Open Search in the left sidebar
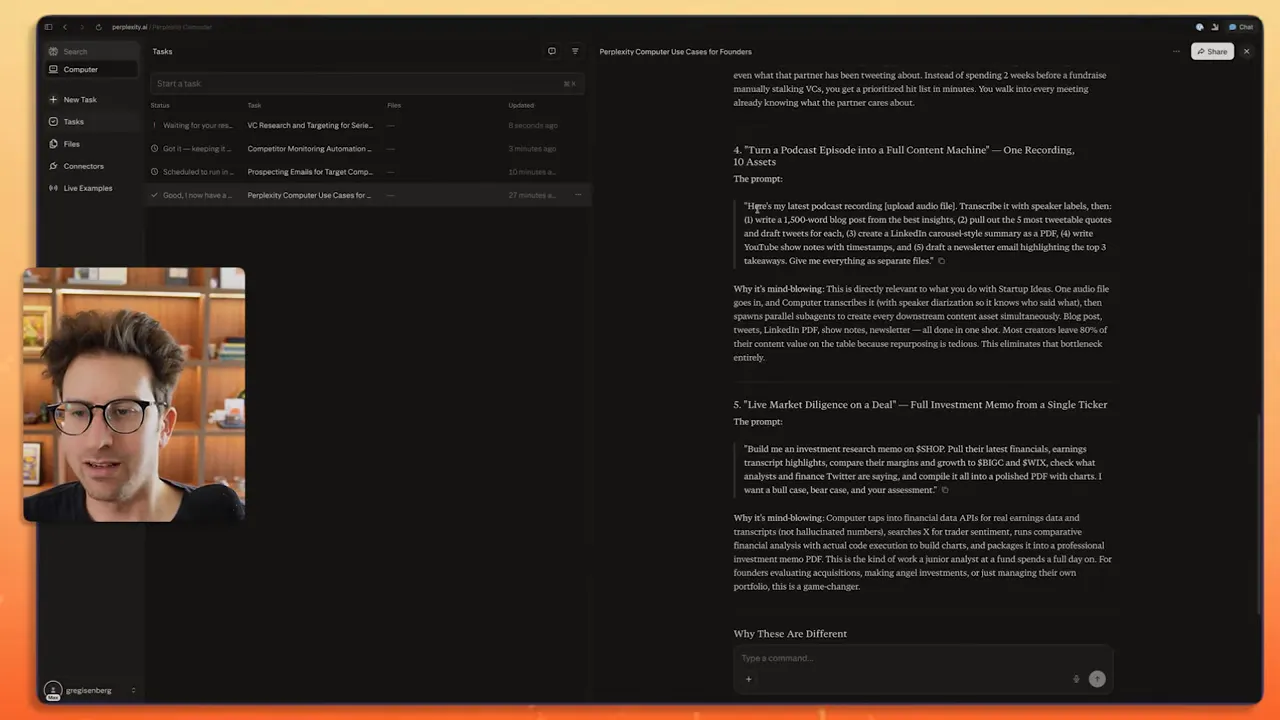The height and width of the screenshot is (720, 1280). tap(92, 51)
